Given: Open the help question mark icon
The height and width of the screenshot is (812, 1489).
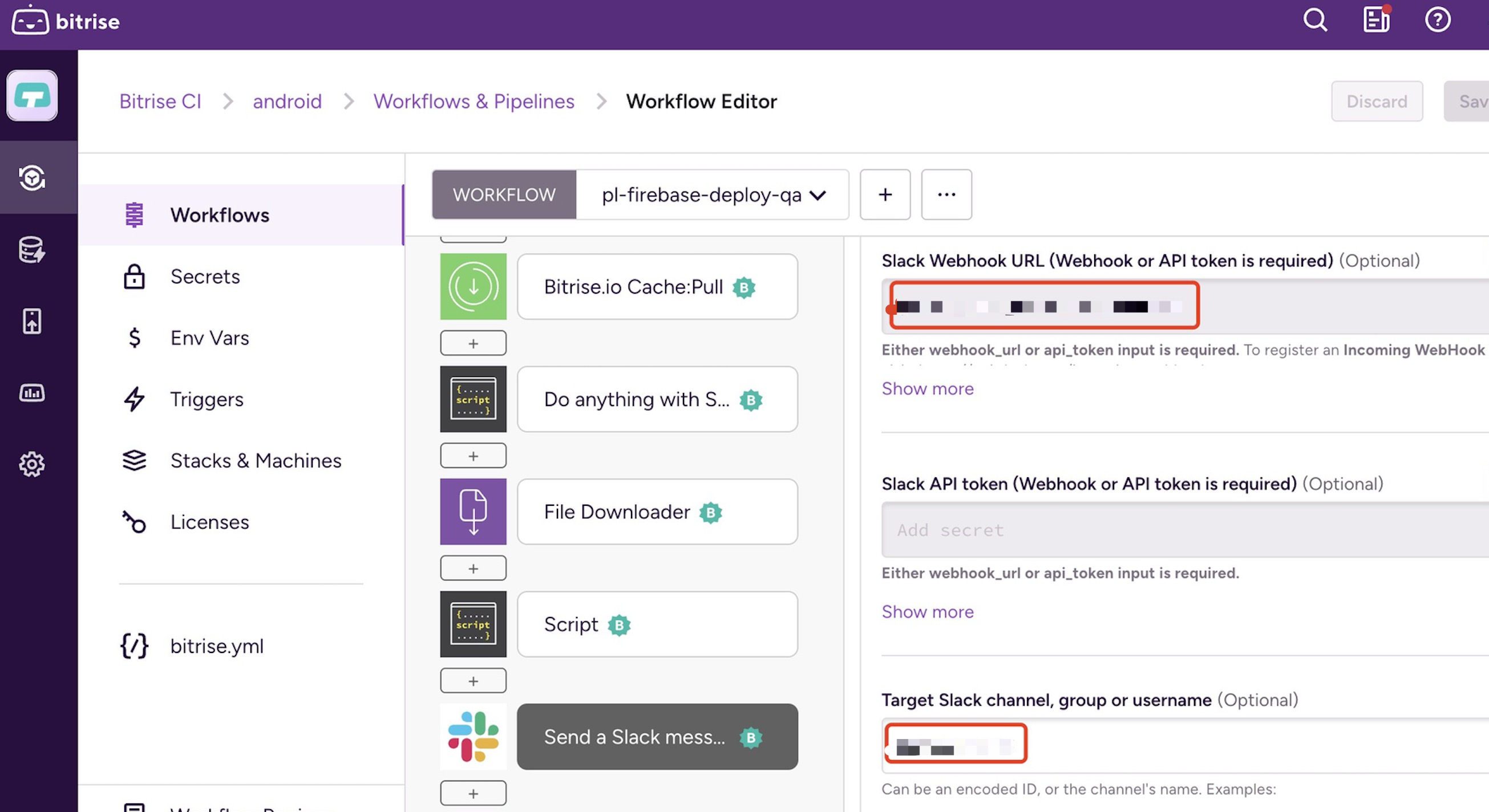Looking at the screenshot, I should pyautogui.click(x=1438, y=20).
